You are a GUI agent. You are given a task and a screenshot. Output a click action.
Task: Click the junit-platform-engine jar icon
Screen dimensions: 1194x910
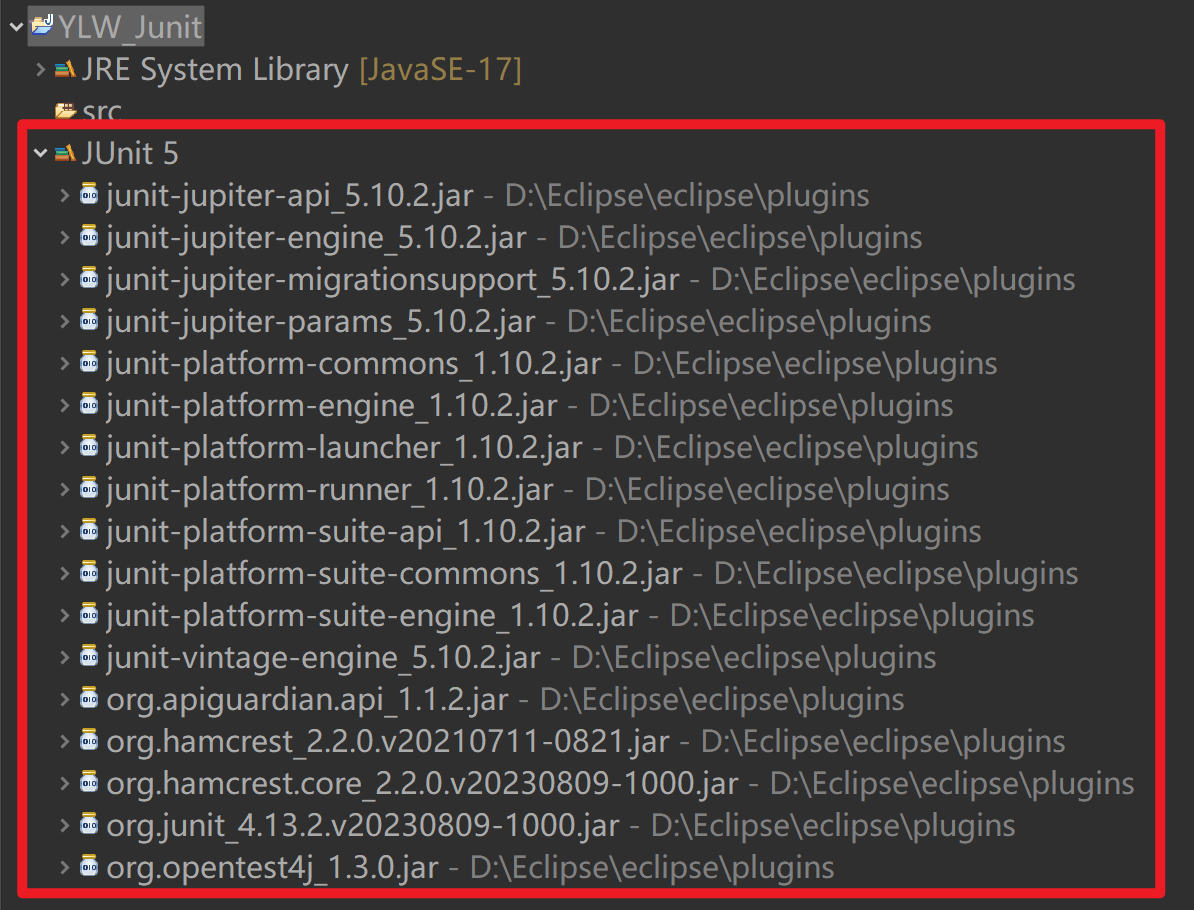pos(89,404)
